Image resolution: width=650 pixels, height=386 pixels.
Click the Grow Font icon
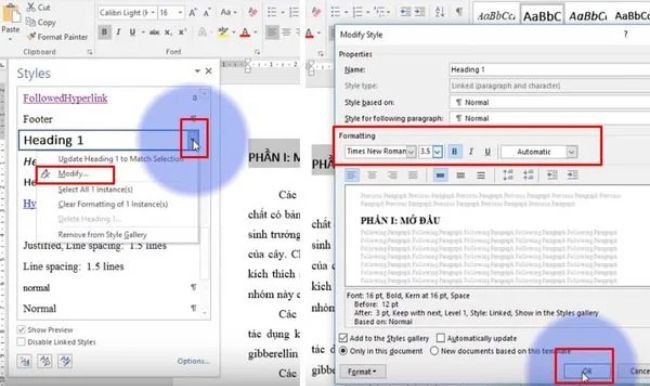point(193,13)
